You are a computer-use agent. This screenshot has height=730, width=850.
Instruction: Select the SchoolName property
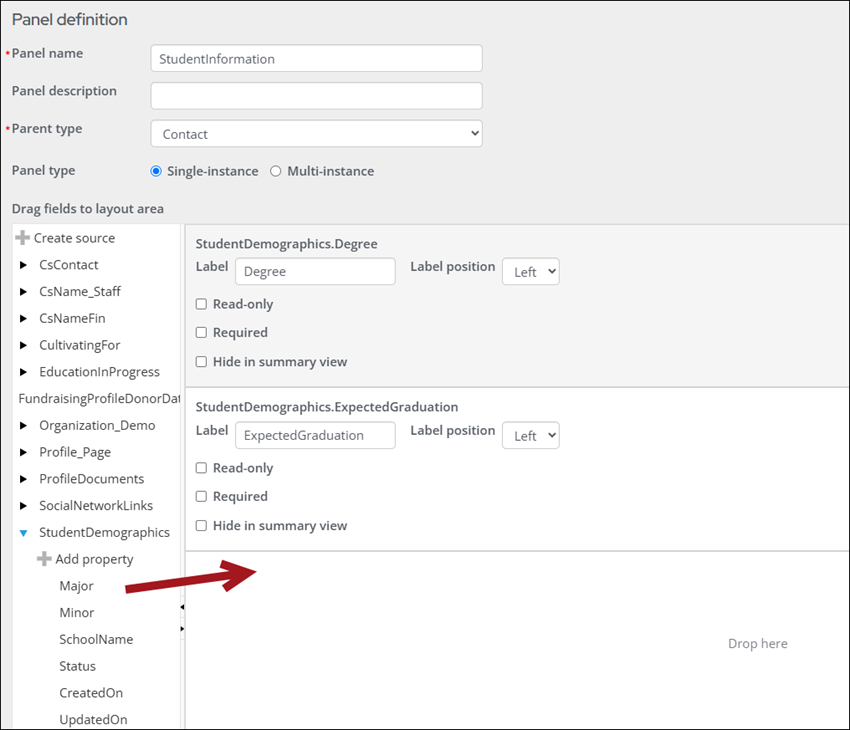96,639
